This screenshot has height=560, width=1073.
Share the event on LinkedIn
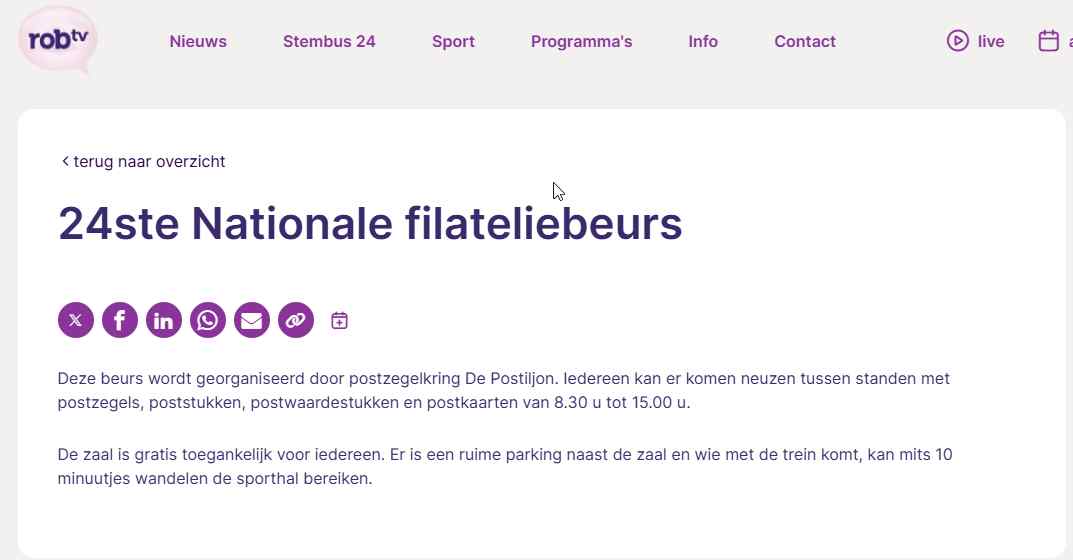164,320
